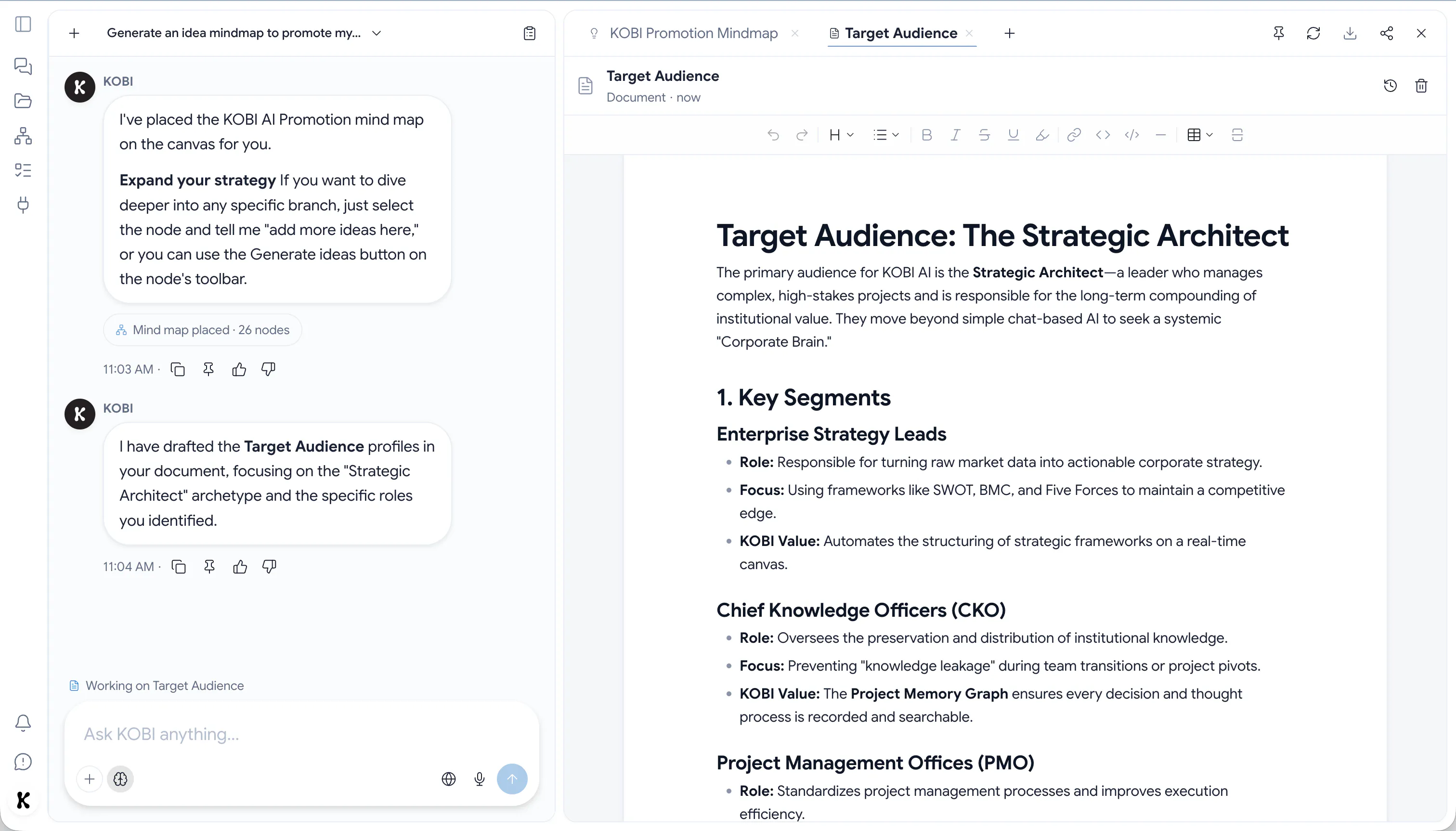
Task: Click the KOBI logo in sidebar
Action: click(23, 800)
